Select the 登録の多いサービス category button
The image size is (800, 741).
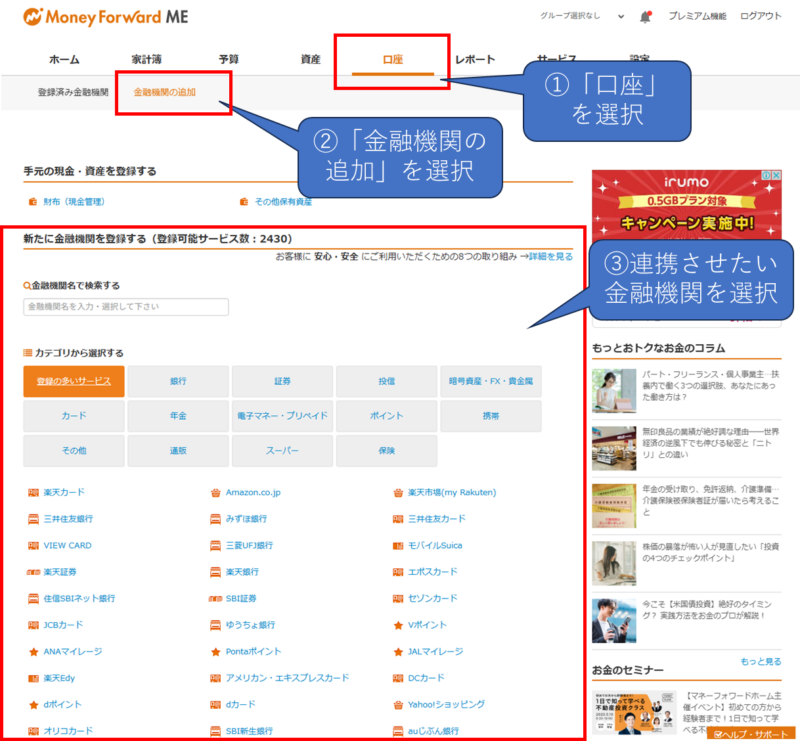pyautogui.click(x=74, y=381)
